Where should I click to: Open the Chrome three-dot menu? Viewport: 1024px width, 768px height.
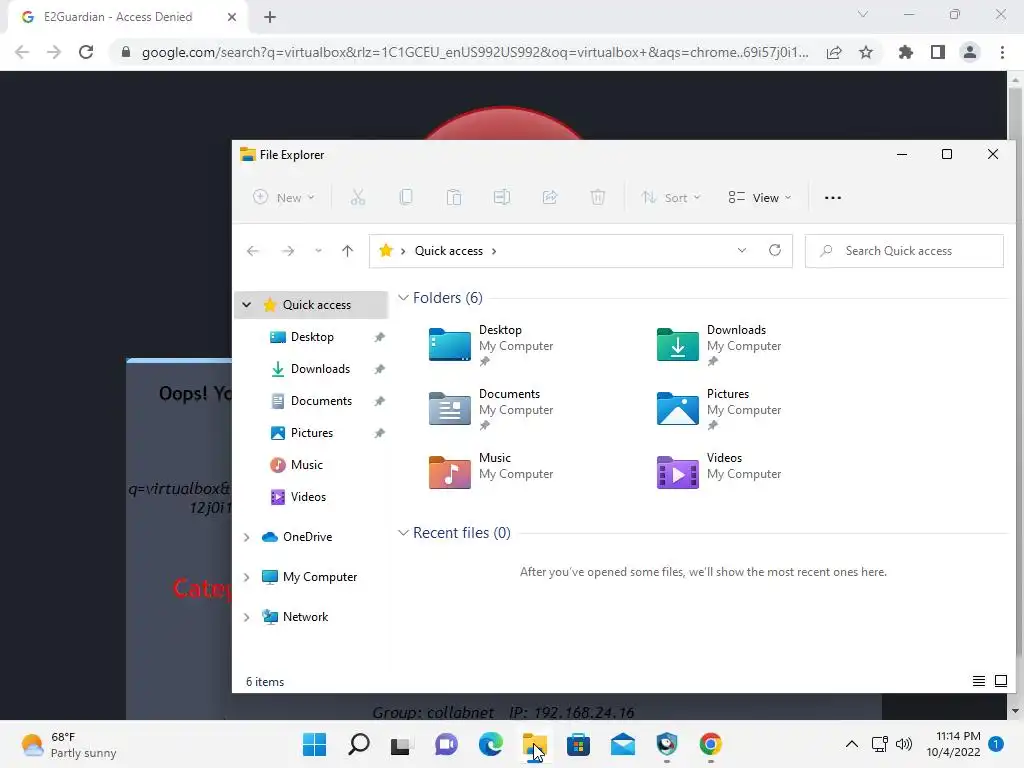[1002, 52]
